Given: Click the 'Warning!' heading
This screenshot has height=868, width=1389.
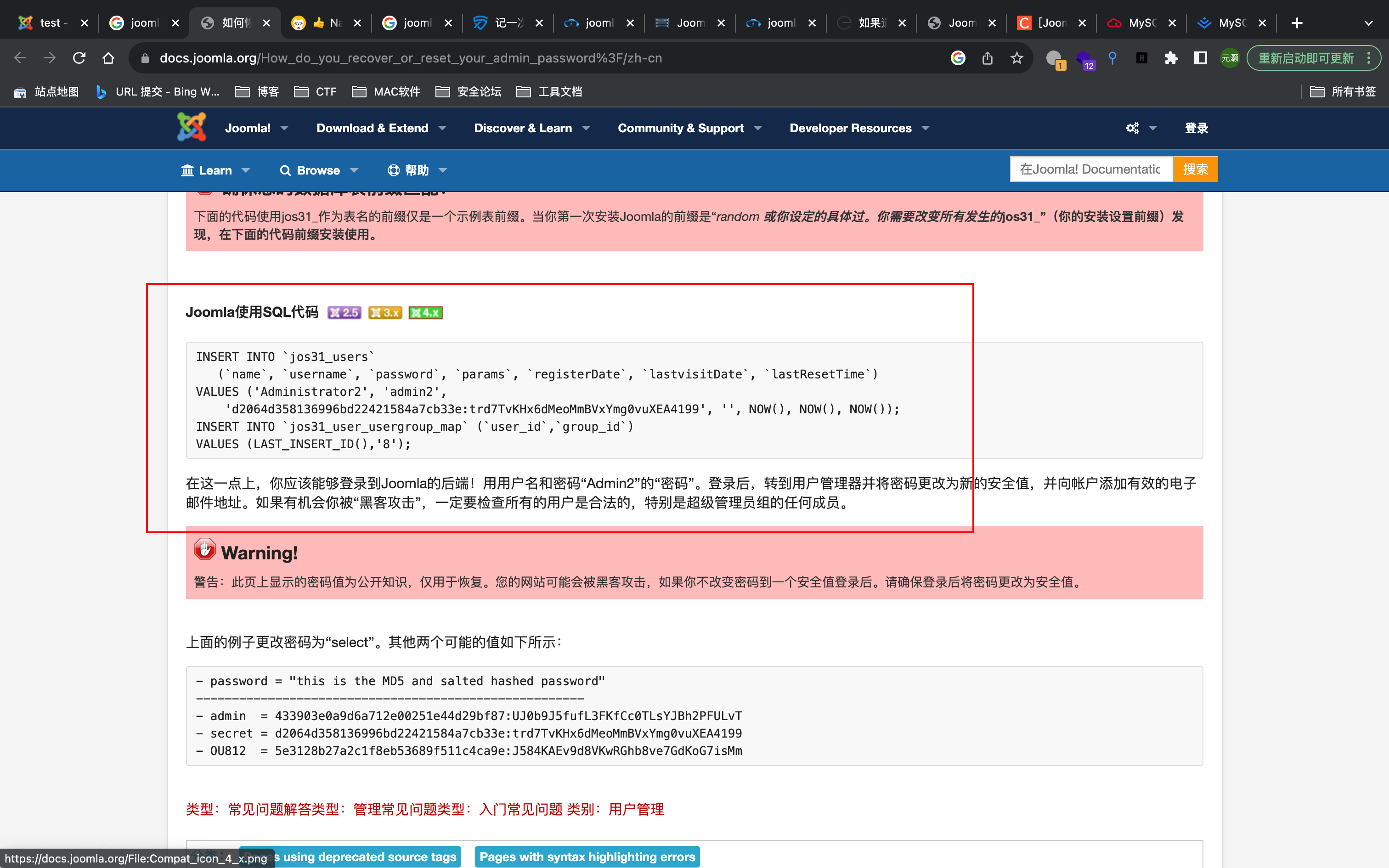Looking at the screenshot, I should coord(260,553).
